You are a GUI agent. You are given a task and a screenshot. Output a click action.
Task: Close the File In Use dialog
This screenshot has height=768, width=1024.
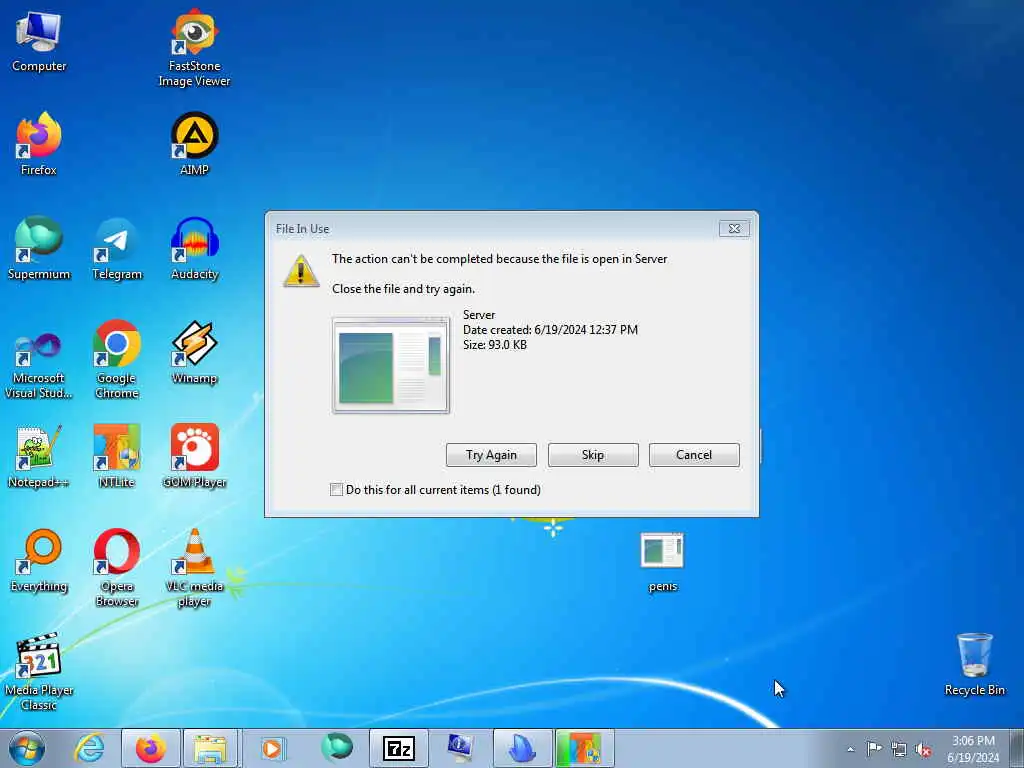(x=734, y=229)
